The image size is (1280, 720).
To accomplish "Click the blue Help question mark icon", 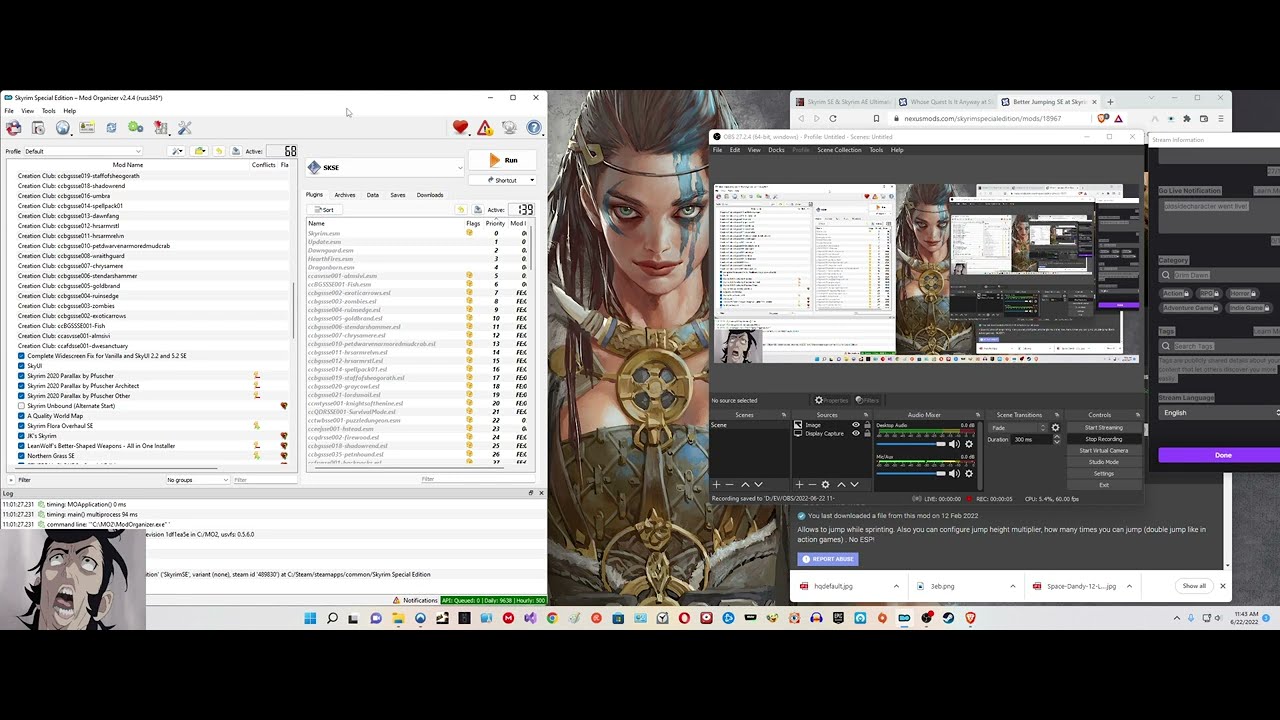I will tap(534, 128).
